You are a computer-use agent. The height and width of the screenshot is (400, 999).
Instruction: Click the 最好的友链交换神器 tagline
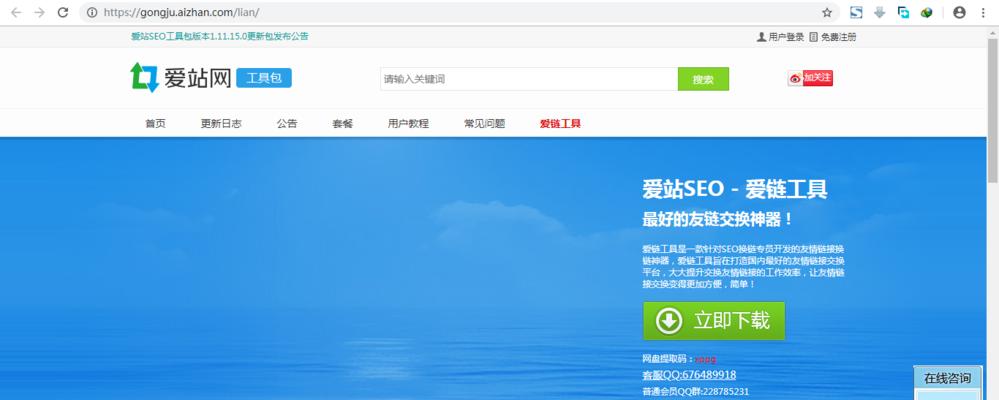tap(718, 220)
